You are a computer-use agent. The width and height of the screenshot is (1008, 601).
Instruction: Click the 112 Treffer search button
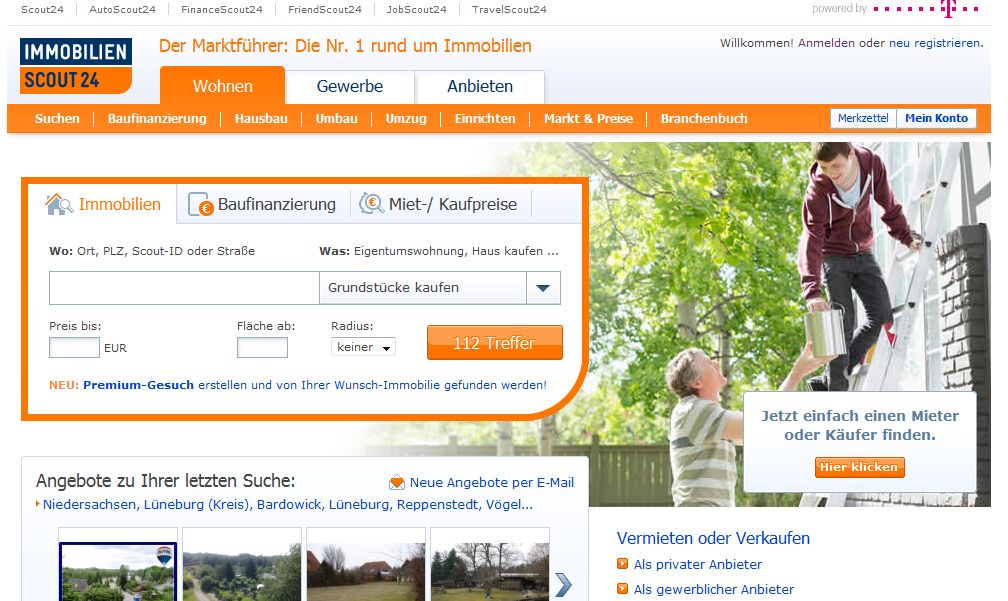pos(494,343)
